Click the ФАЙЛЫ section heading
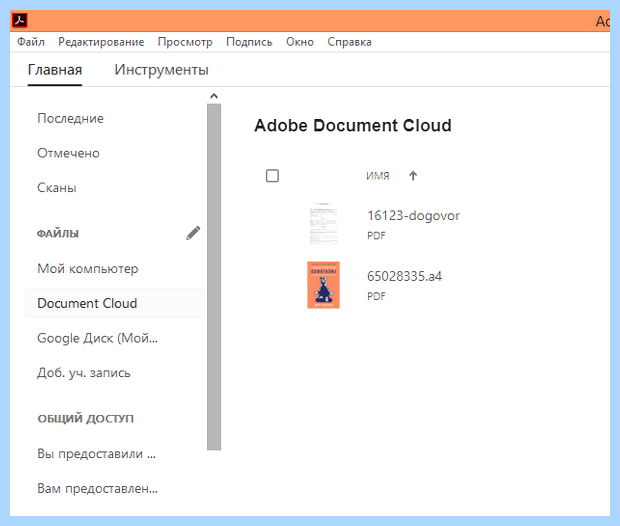The width and height of the screenshot is (620, 526). pyautogui.click(x=58, y=234)
